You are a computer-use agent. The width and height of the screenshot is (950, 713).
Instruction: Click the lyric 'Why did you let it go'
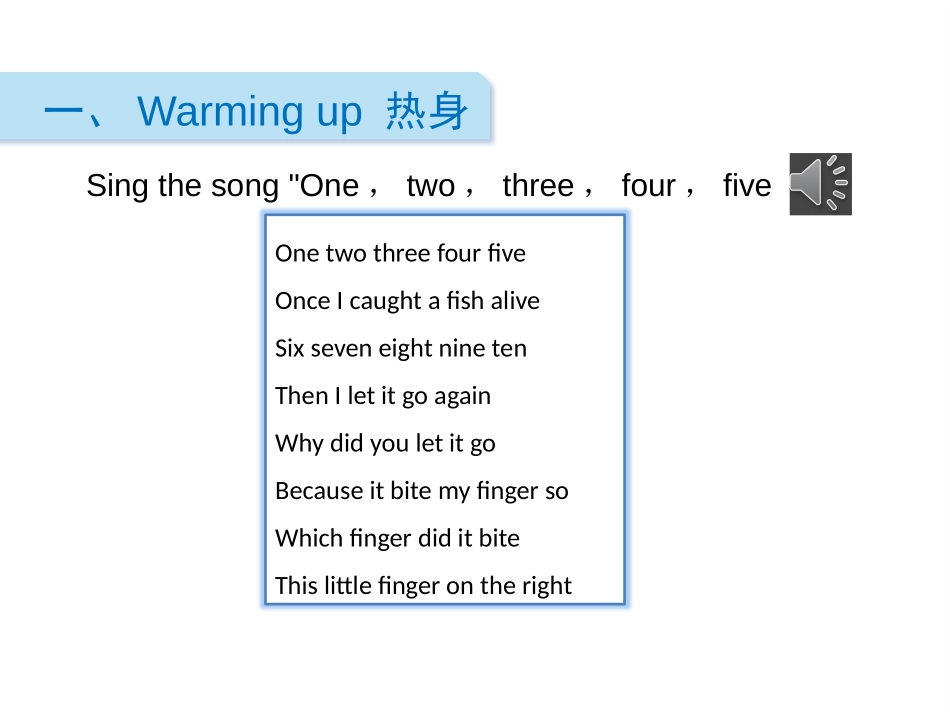click(x=385, y=443)
